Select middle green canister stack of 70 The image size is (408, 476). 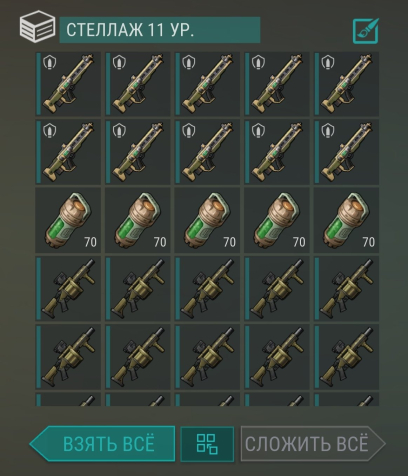tap(207, 220)
